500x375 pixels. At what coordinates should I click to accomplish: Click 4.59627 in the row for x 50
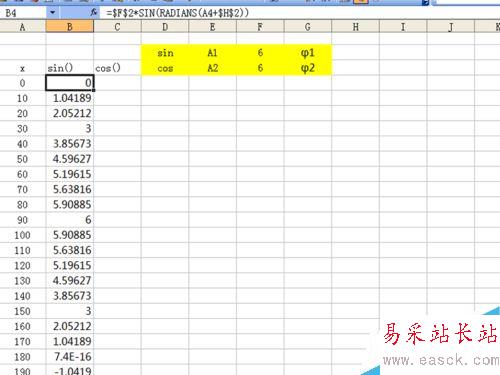[x=70, y=159]
